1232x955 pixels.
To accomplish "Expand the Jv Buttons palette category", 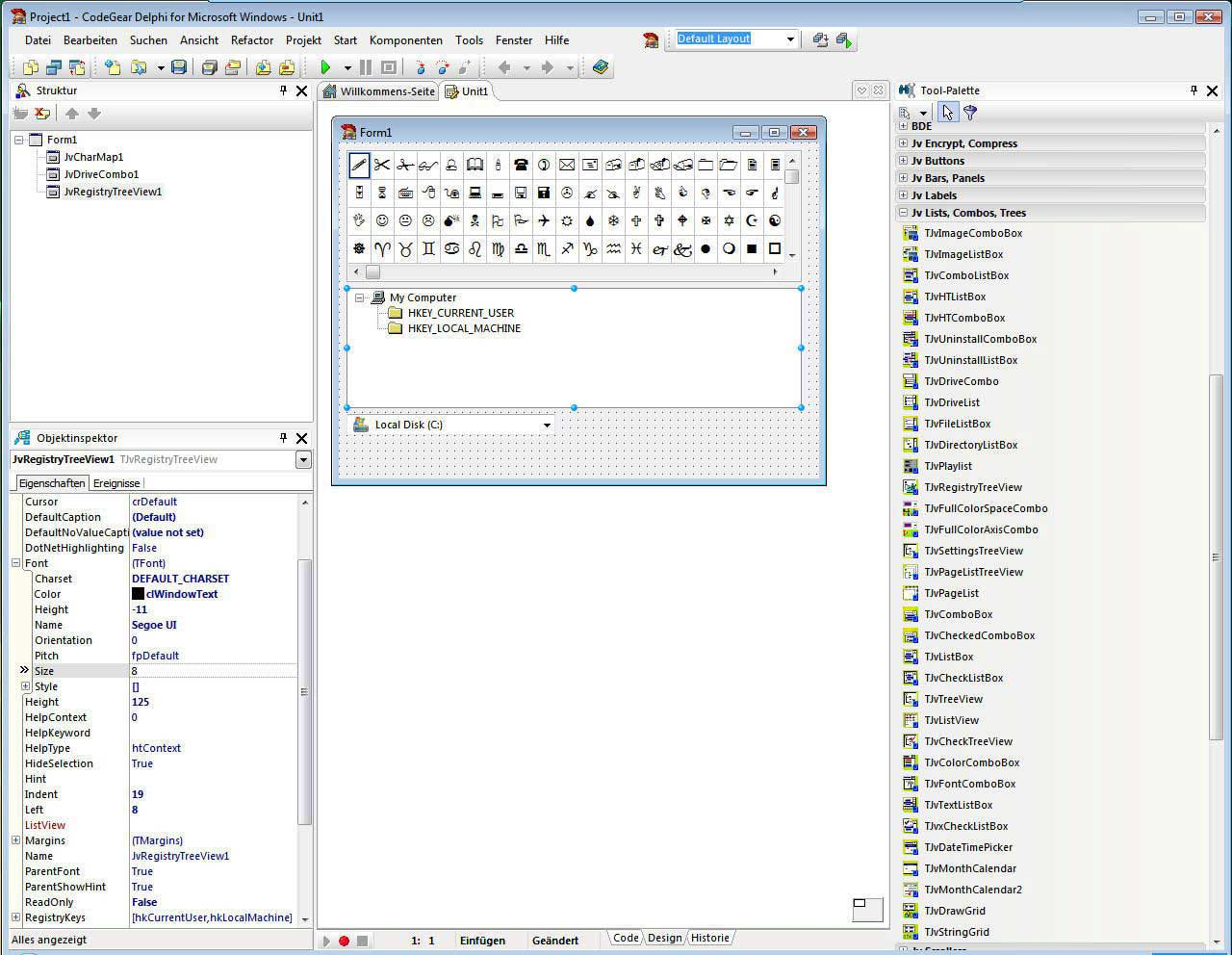I will 903,161.
